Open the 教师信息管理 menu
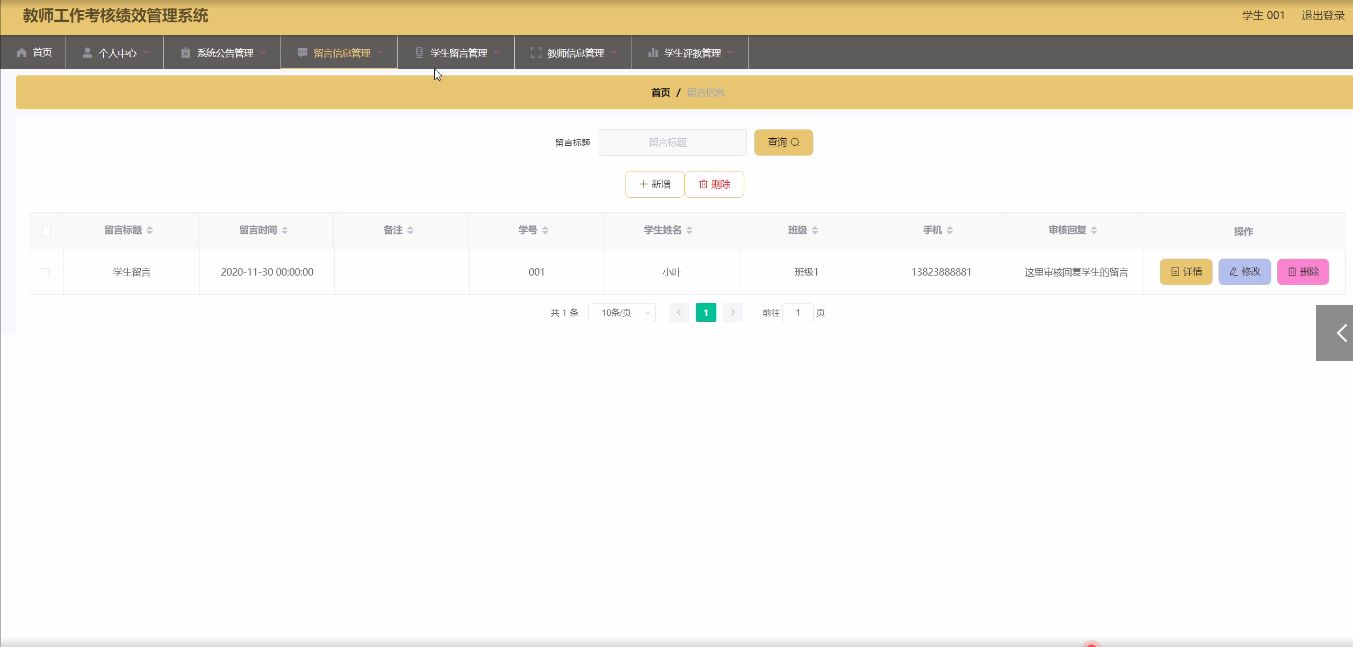This screenshot has height=647, width=1353. tap(573, 52)
